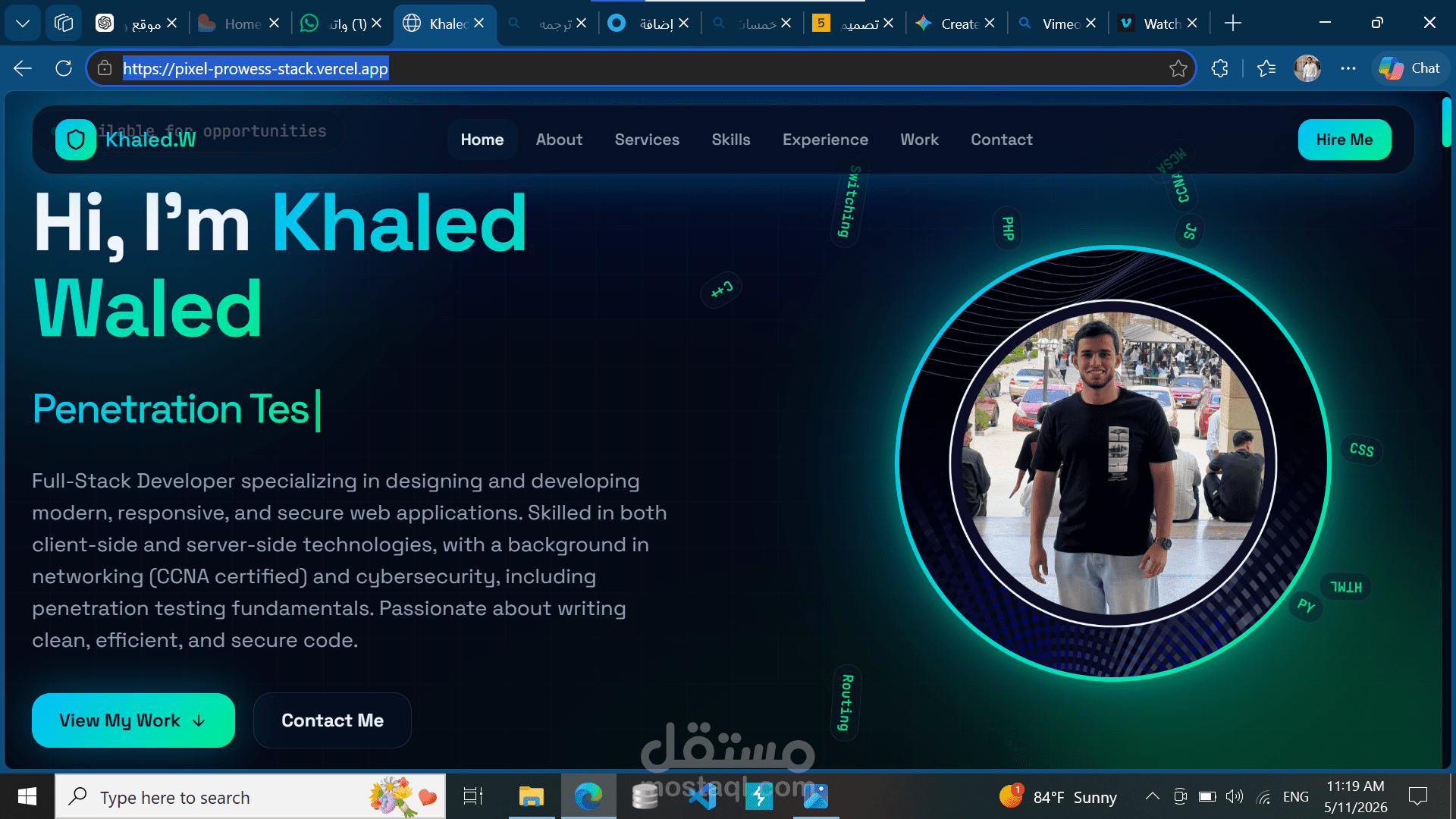Image resolution: width=1456 pixels, height=819 pixels.
Task: Open the Copilot Chat button
Action: coord(1410,68)
